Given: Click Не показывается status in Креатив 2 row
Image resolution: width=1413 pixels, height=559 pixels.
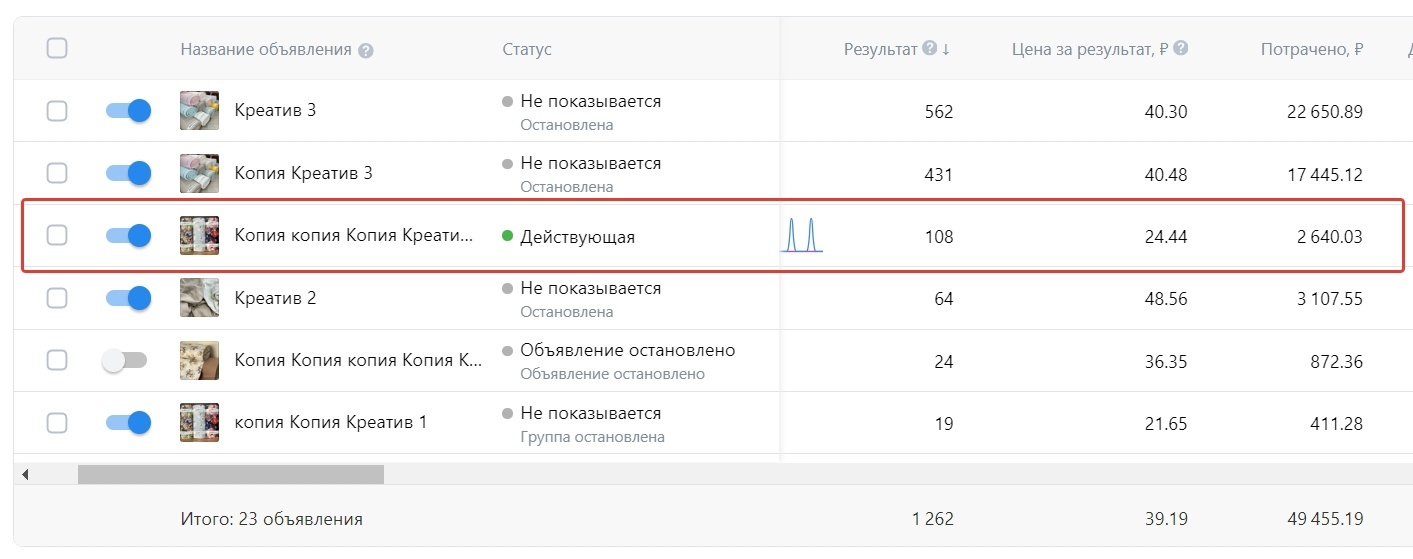Looking at the screenshot, I should 591,288.
